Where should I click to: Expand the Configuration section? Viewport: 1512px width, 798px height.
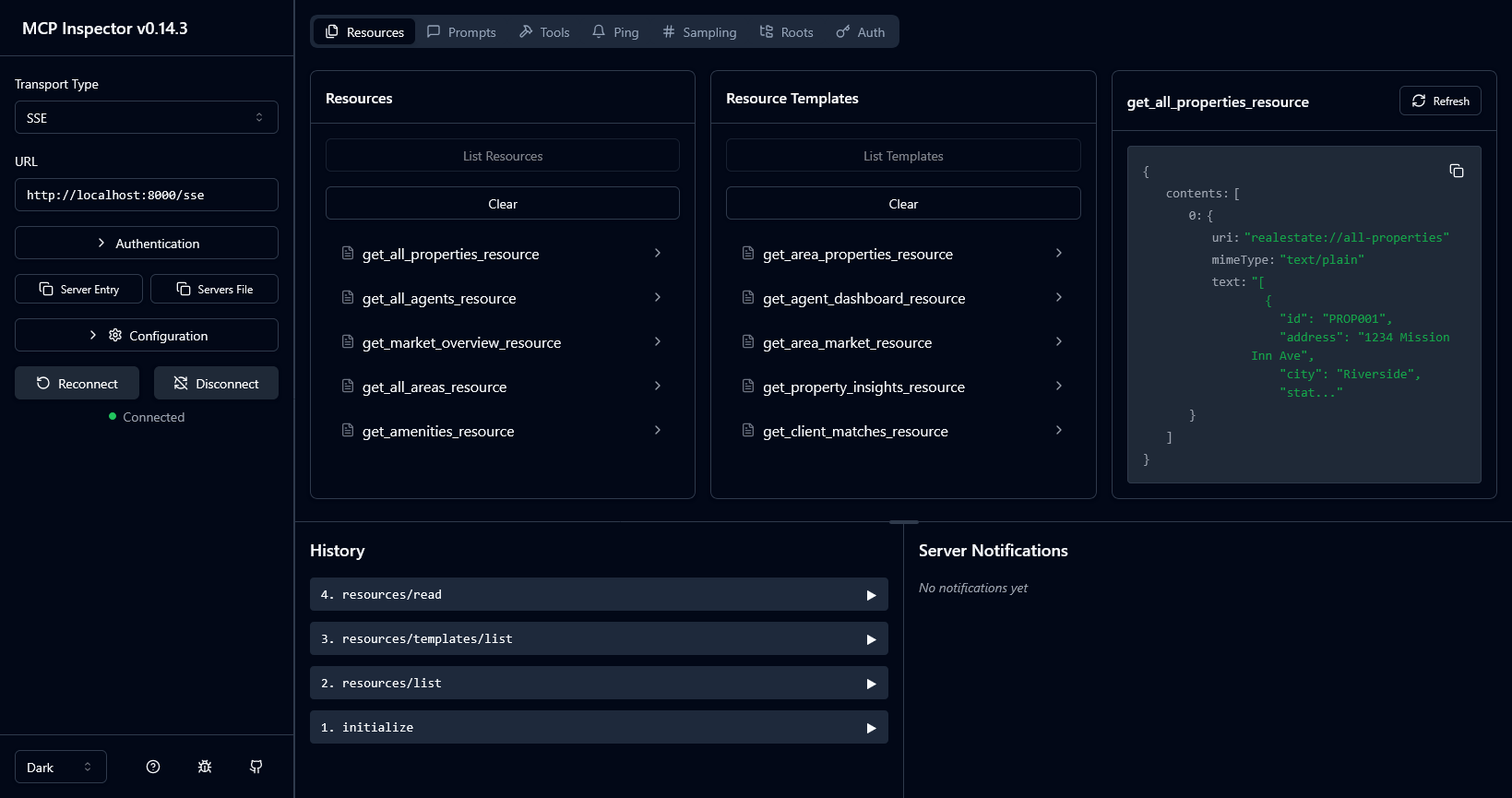click(x=147, y=335)
